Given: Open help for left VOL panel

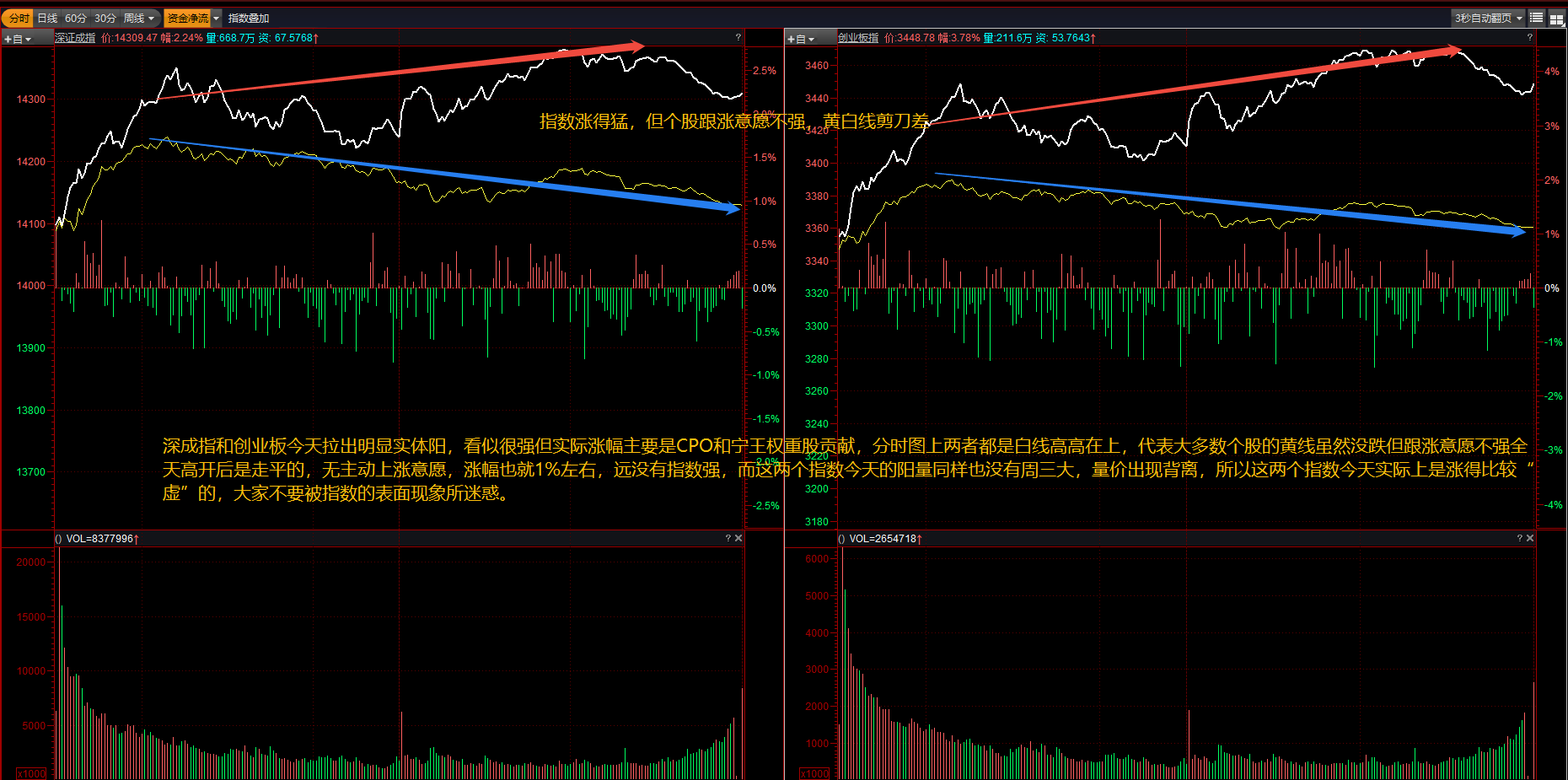Looking at the screenshot, I should (x=728, y=538).
